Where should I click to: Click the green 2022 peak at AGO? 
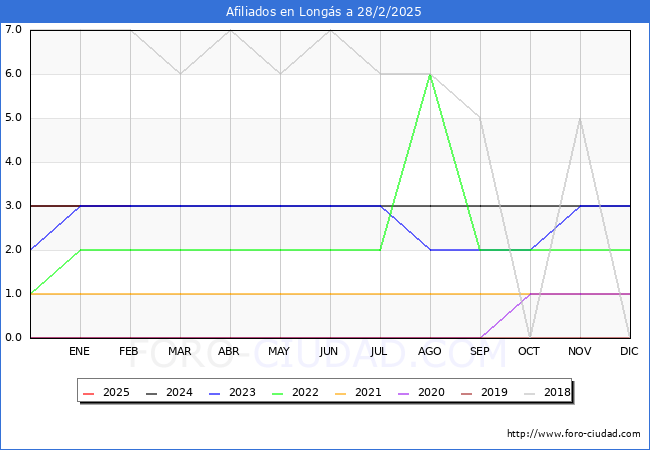430,75
